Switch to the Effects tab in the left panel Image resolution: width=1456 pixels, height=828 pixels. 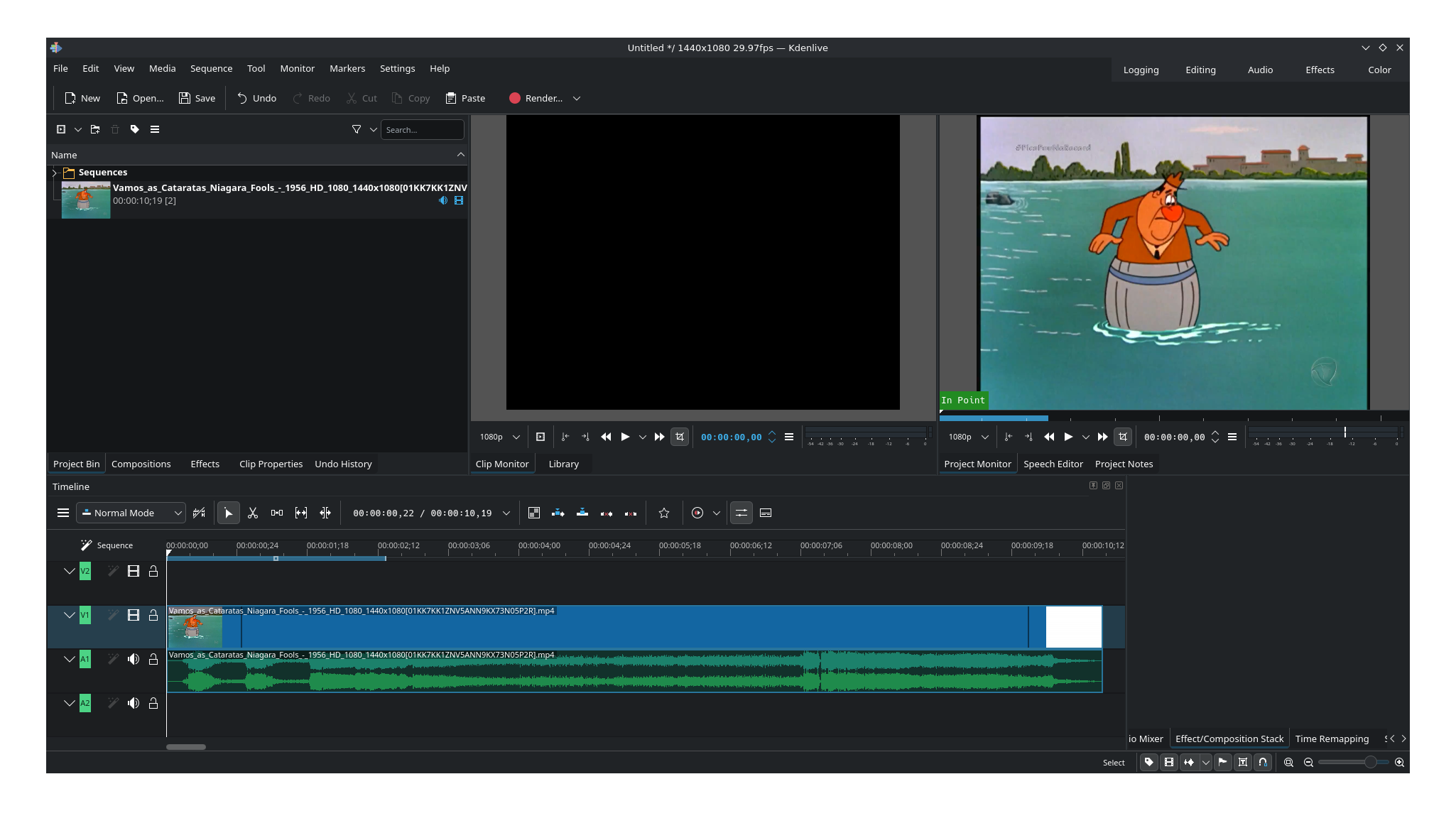pos(205,464)
